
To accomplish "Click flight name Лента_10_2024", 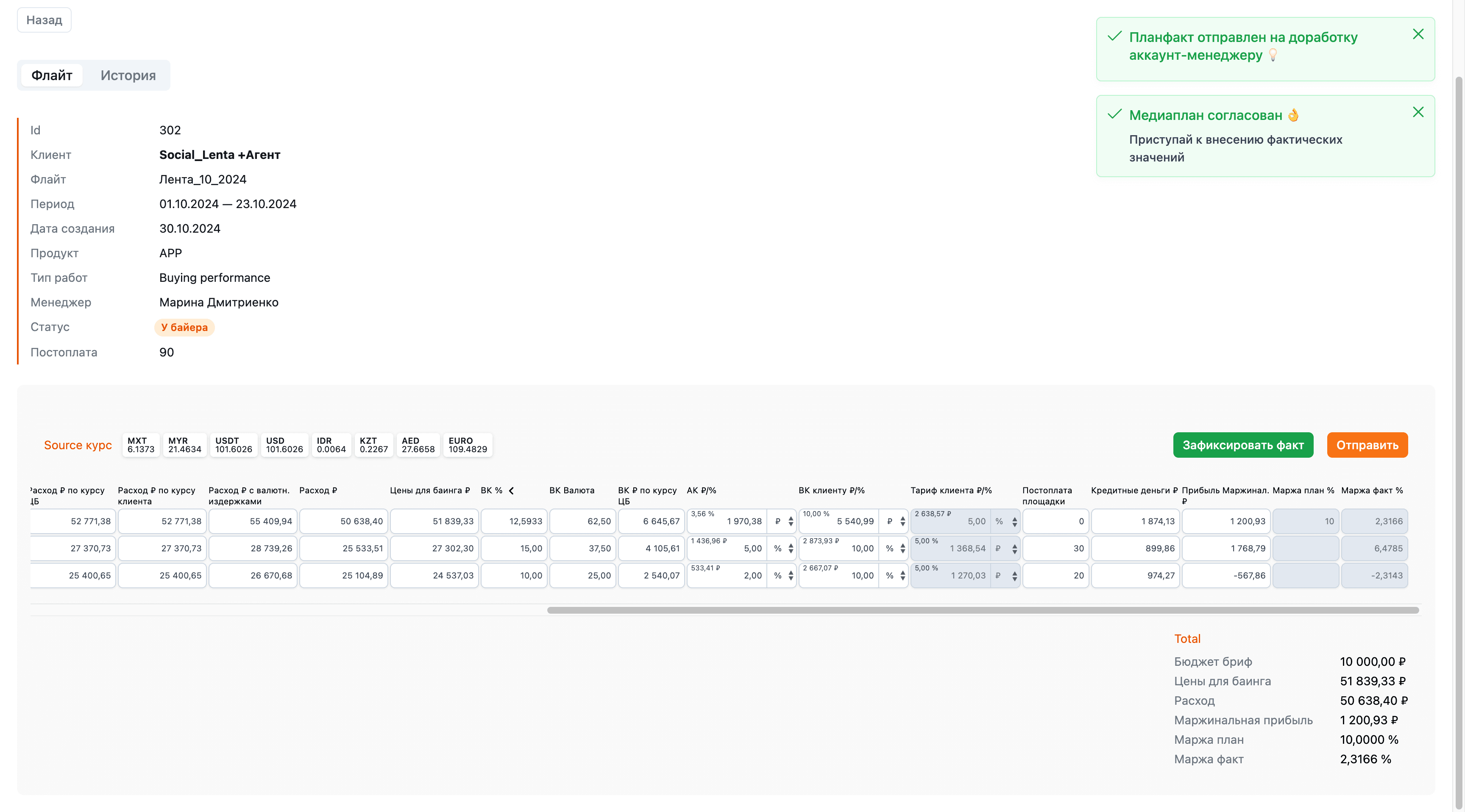I will coord(203,180).
